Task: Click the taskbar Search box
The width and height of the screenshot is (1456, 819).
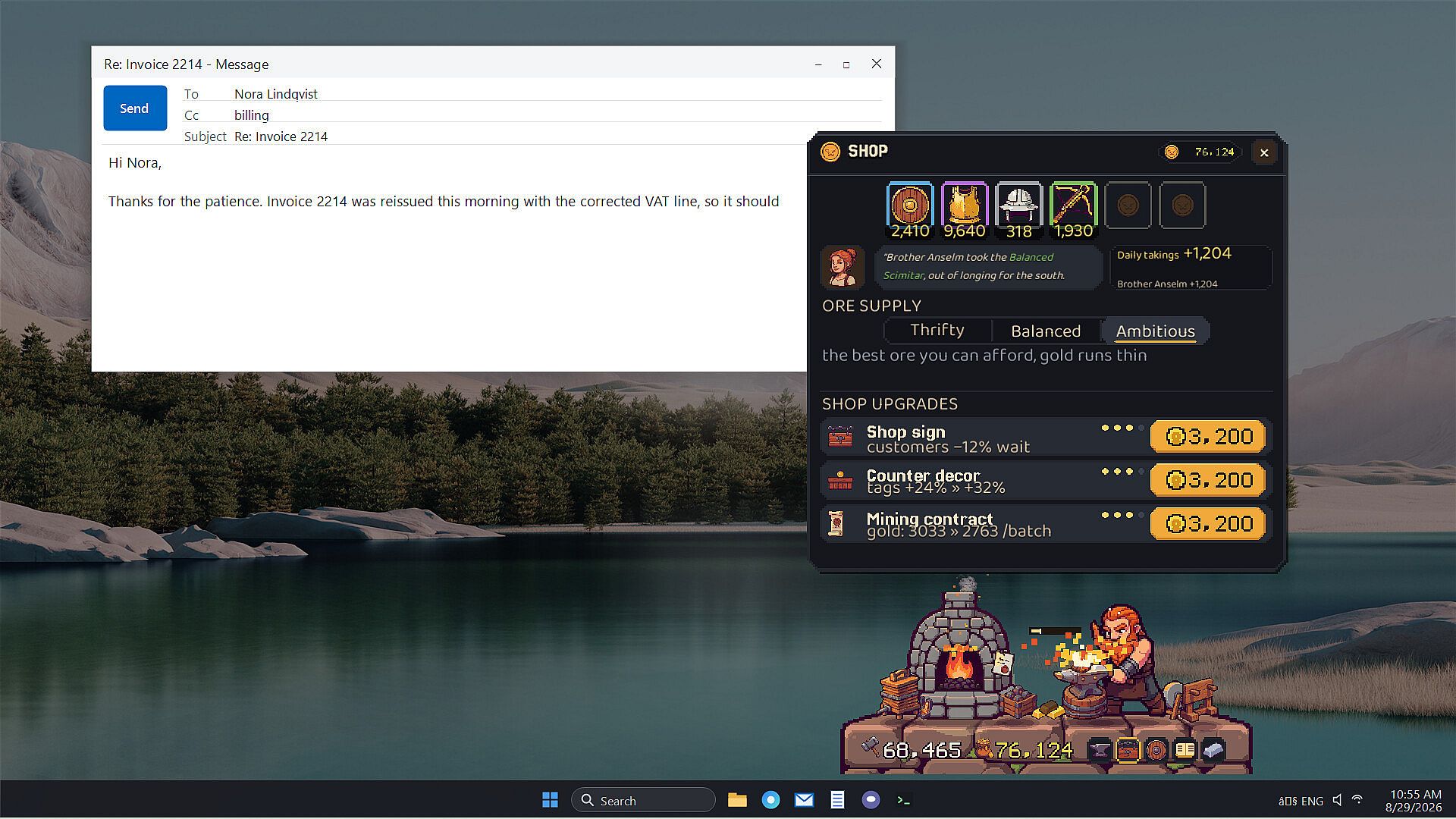Action: pyautogui.click(x=643, y=800)
